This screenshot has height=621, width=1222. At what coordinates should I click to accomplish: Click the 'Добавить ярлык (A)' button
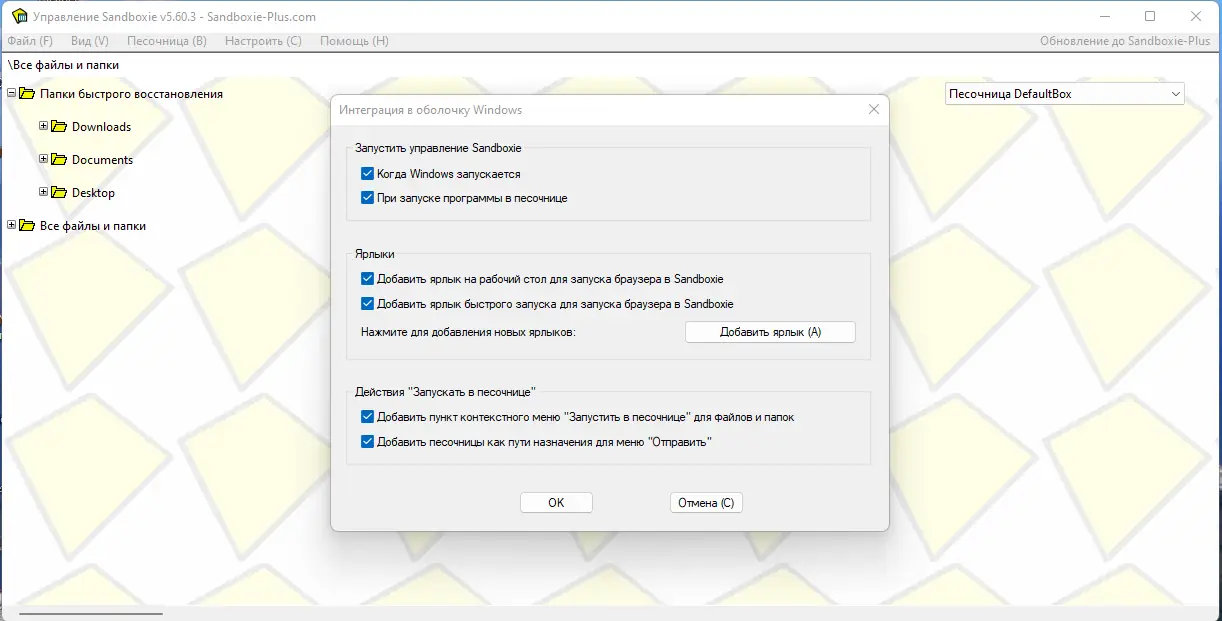click(770, 332)
